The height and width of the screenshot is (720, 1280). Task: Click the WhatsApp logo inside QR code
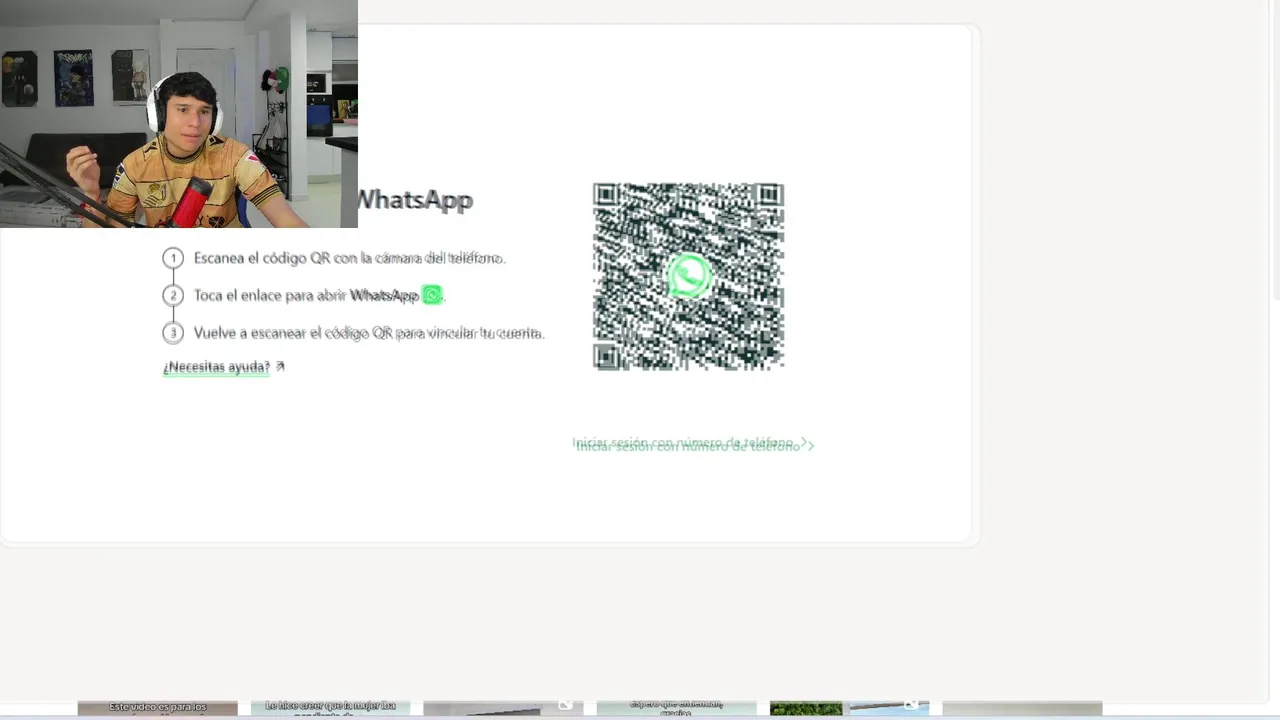pyautogui.click(x=688, y=277)
